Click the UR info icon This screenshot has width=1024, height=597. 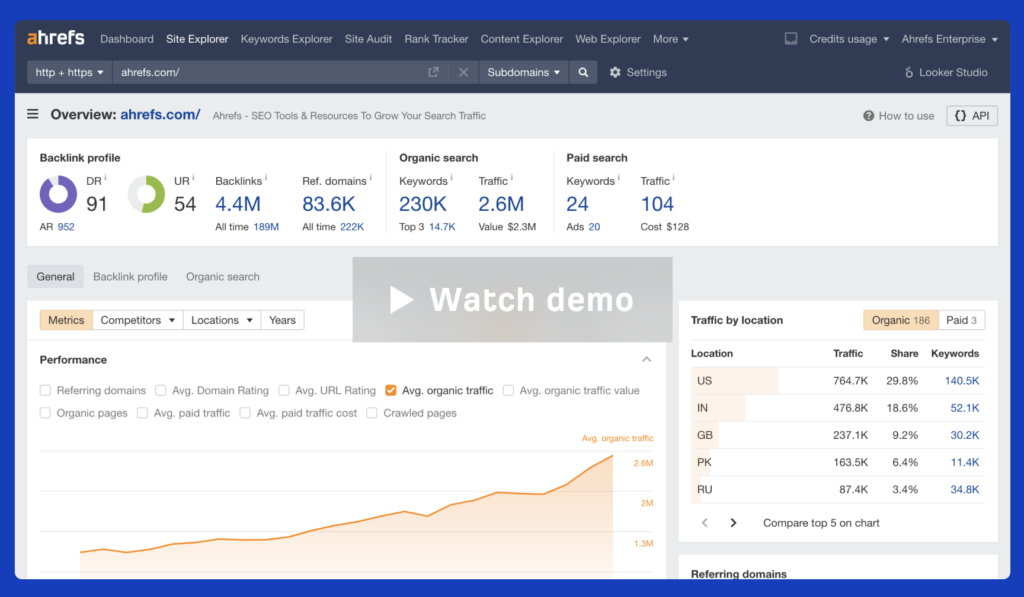[x=193, y=178]
